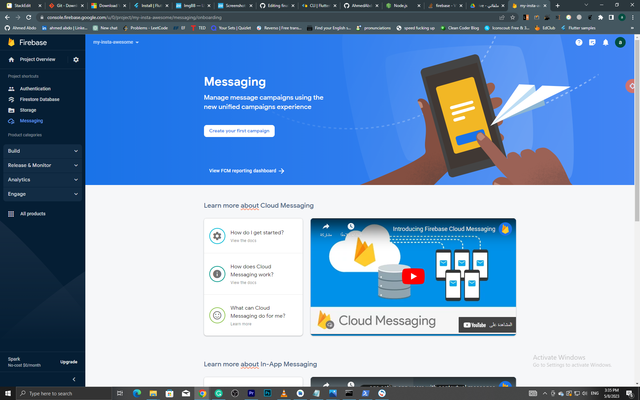Image resolution: width=640 pixels, height=400 pixels.
Task: Play the Introducing Firebase Cloud Messaging video
Action: coord(413,276)
